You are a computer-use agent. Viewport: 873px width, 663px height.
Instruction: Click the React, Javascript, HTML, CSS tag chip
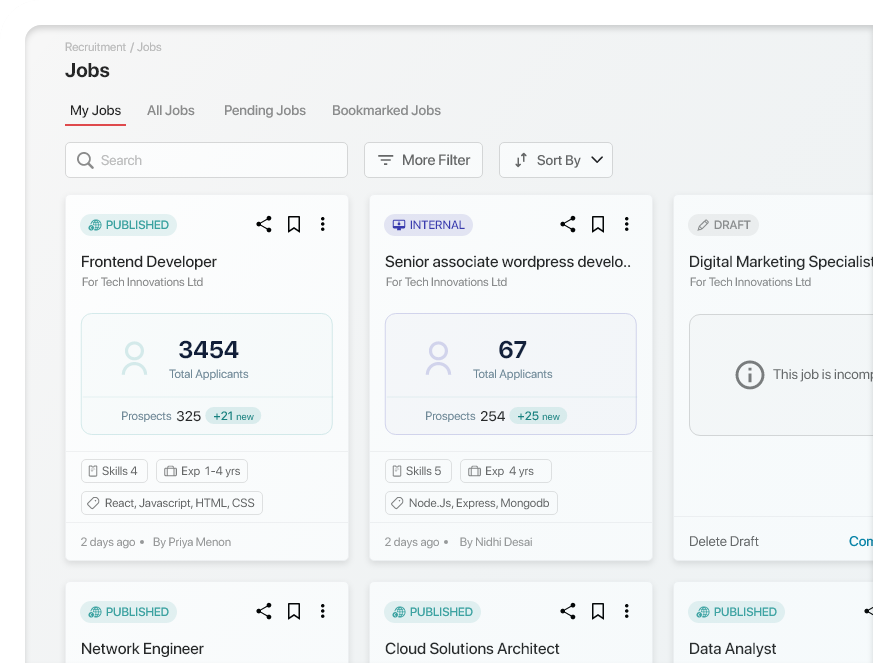[172, 503]
